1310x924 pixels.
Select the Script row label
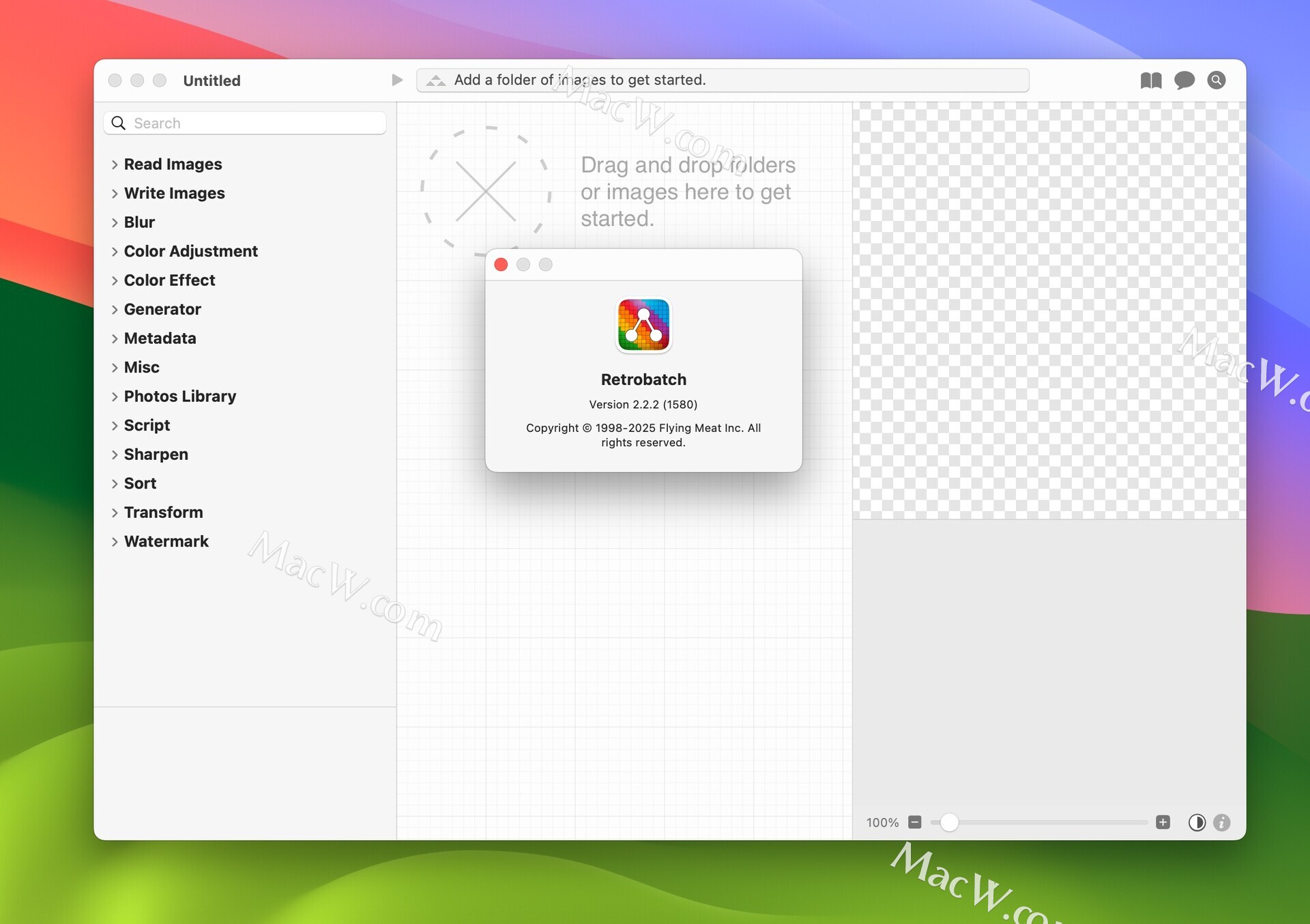pyautogui.click(x=147, y=425)
